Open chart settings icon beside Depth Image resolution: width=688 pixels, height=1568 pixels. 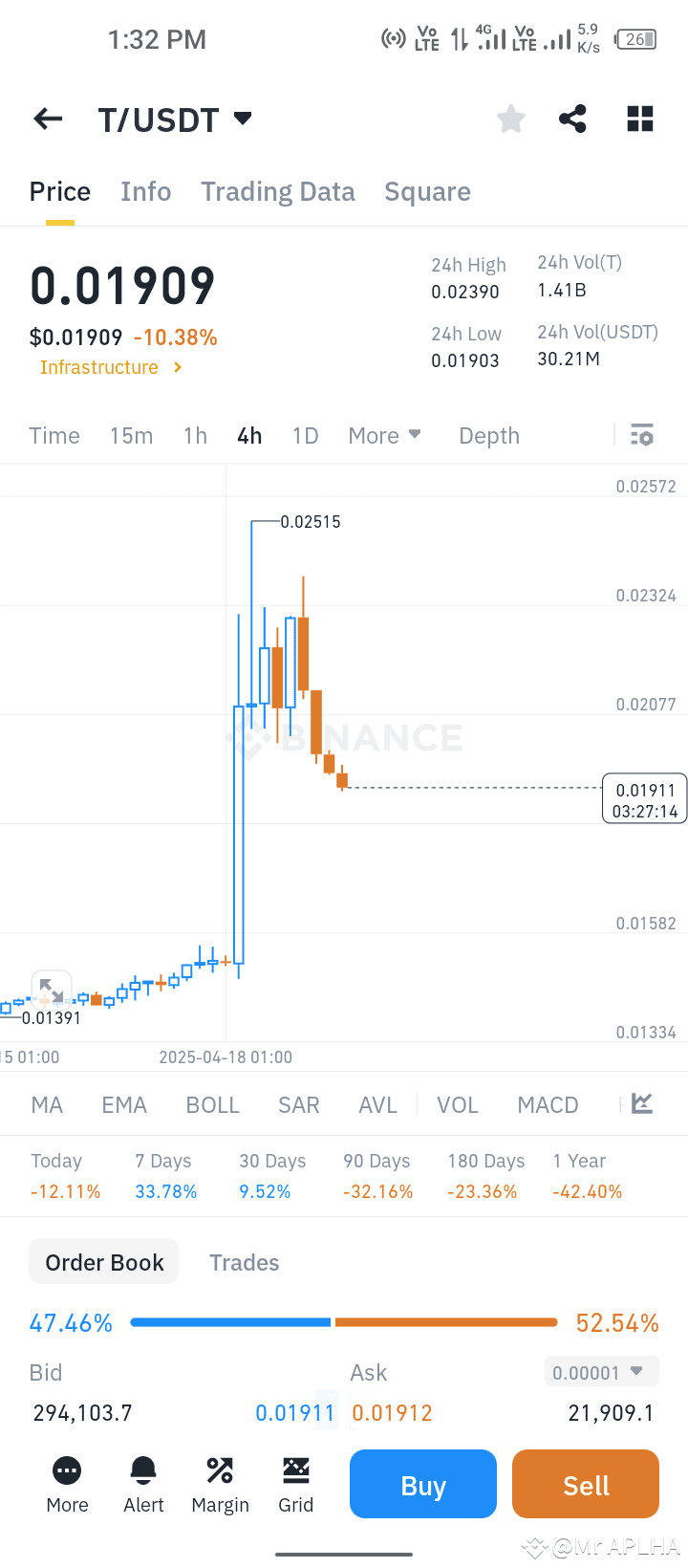642,435
